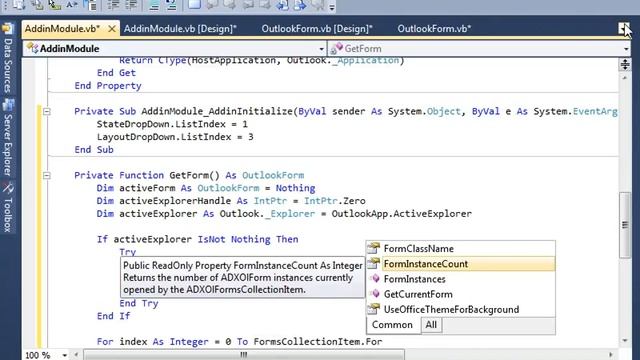Click "Private Function GetForm()" declaration text
Screen dimensions: 640x360
point(147,176)
